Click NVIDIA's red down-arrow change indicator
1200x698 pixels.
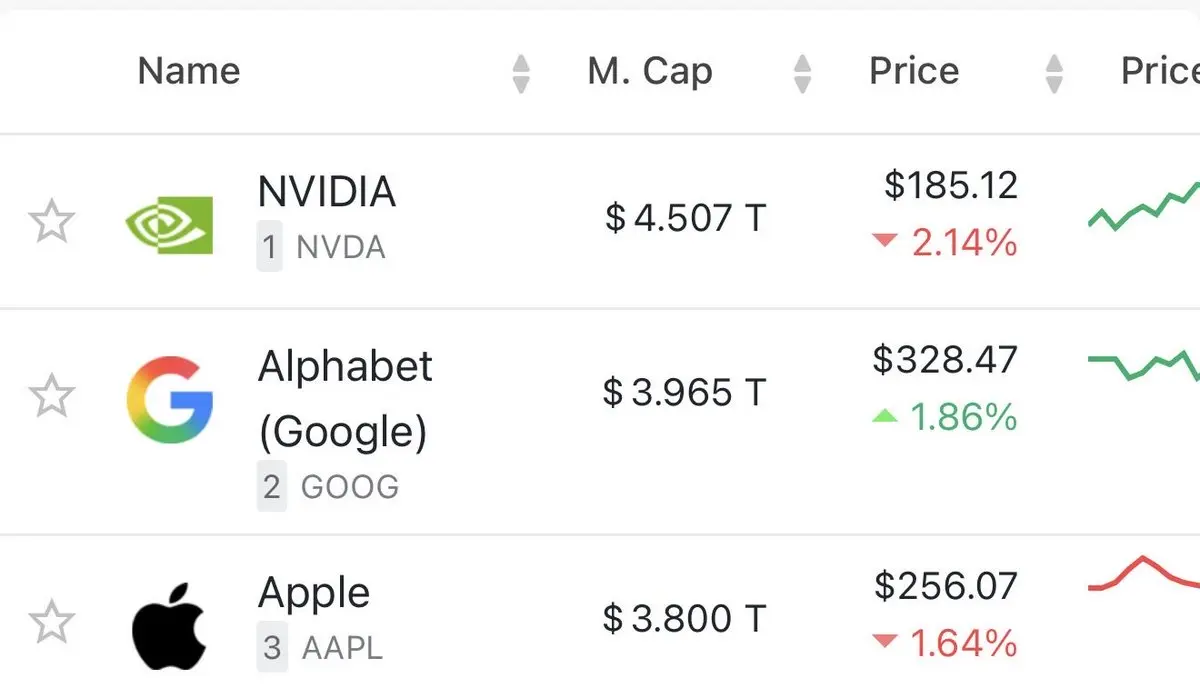coord(885,241)
